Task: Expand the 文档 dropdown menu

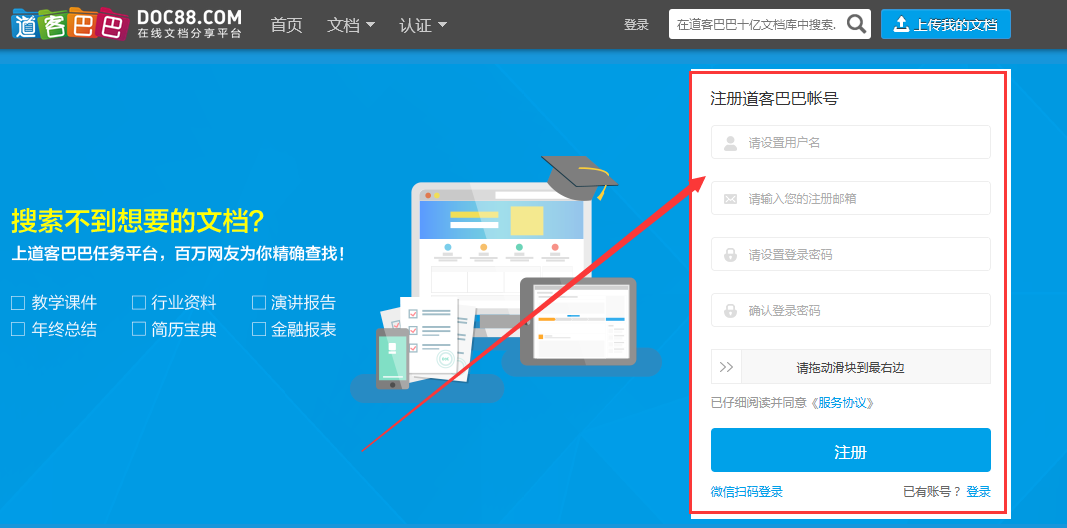Action: point(351,25)
